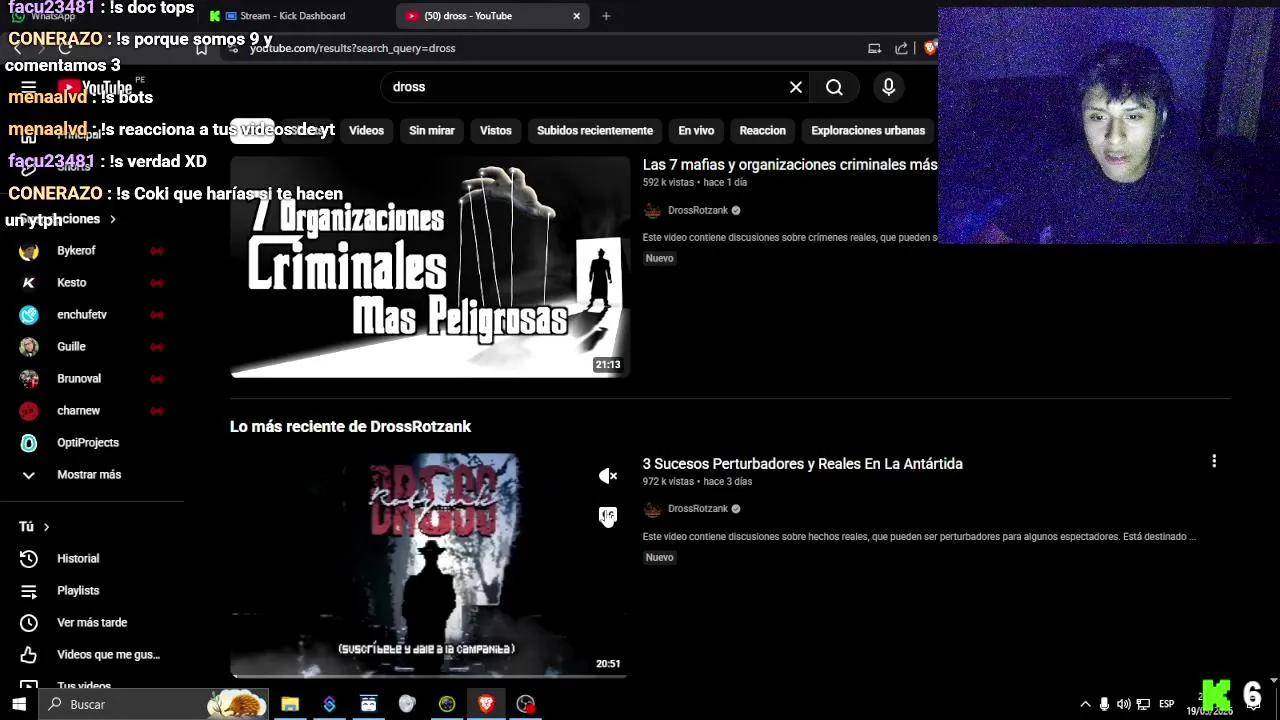
Task: Open the volume control in system tray
Action: click(1123, 704)
